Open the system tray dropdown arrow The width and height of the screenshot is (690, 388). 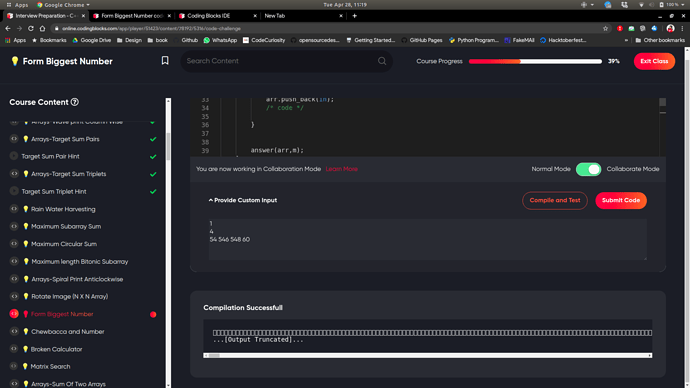pyautogui.click(x=683, y=5)
